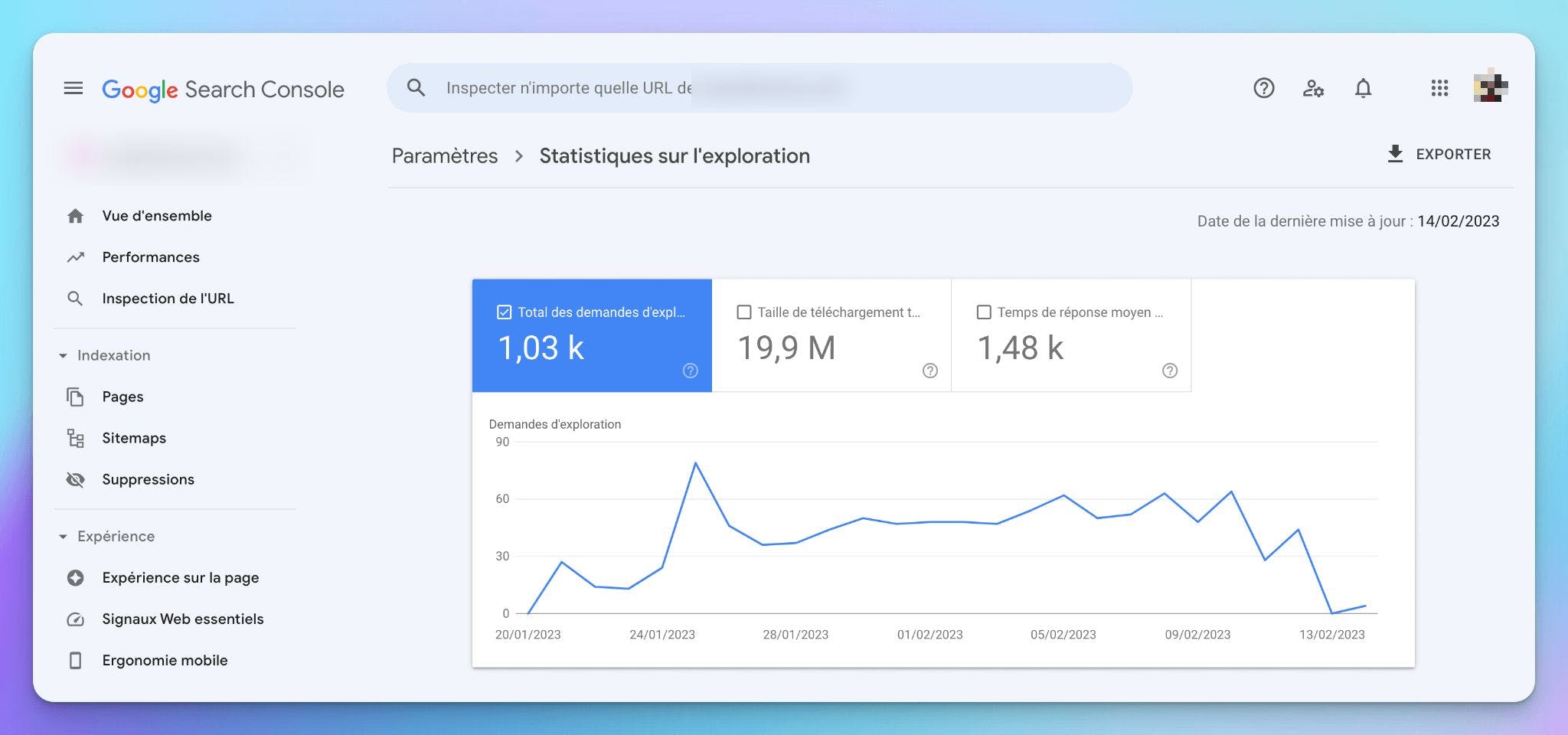Screen dimensions: 1568x735
Task: Focus the URL inspection search field
Action: 759,88
